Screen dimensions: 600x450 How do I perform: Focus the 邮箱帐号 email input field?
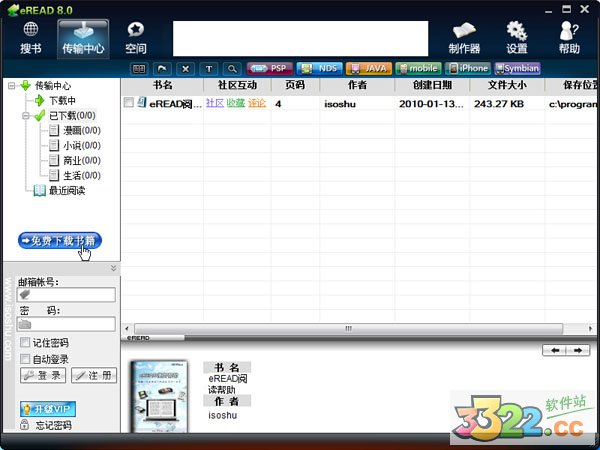(x=66, y=295)
